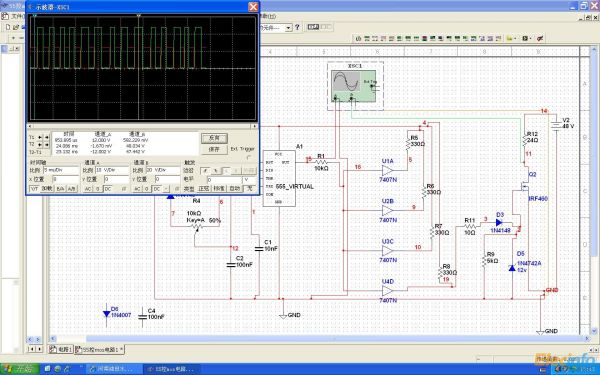Click the Channel A scale V/Div field
This screenshot has width=600, height=375.
112,170
